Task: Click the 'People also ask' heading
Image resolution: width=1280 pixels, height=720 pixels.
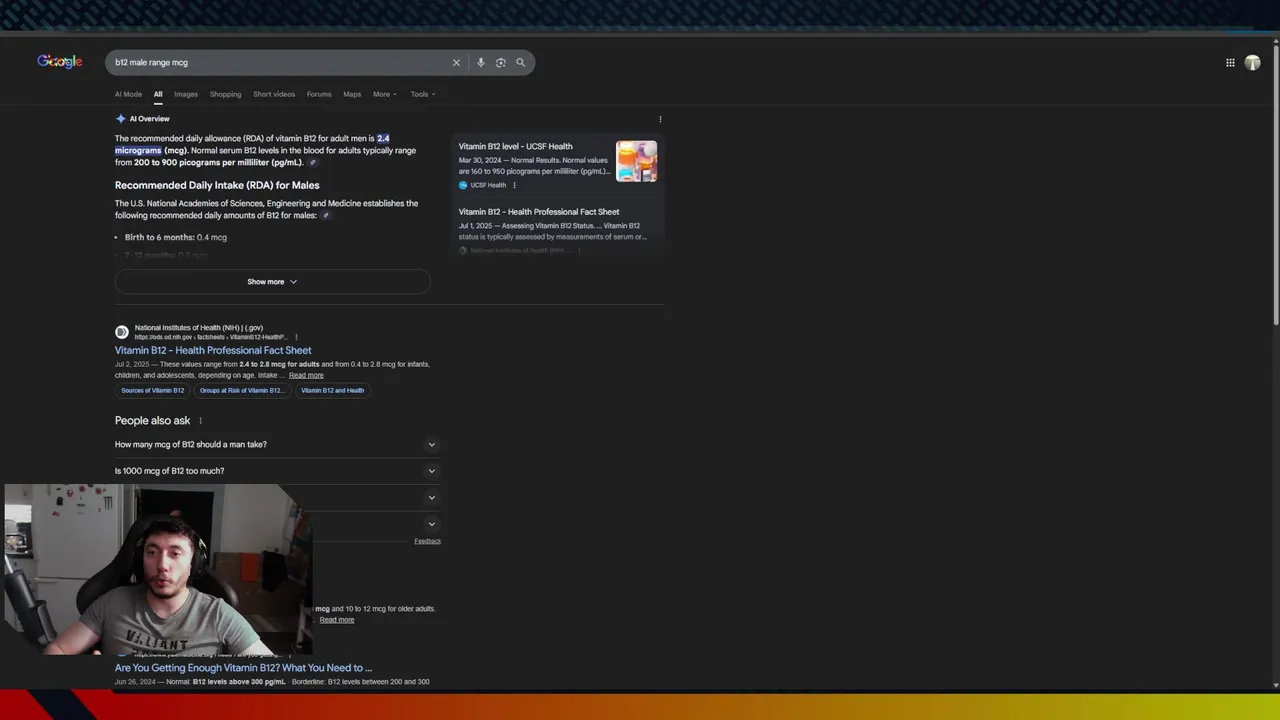Action: 152,421
